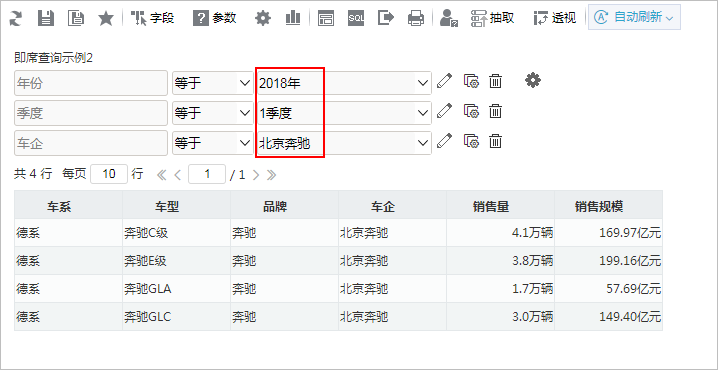Click the 透视 pivot button
This screenshot has width=718, height=370.
(x=555, y=18)
